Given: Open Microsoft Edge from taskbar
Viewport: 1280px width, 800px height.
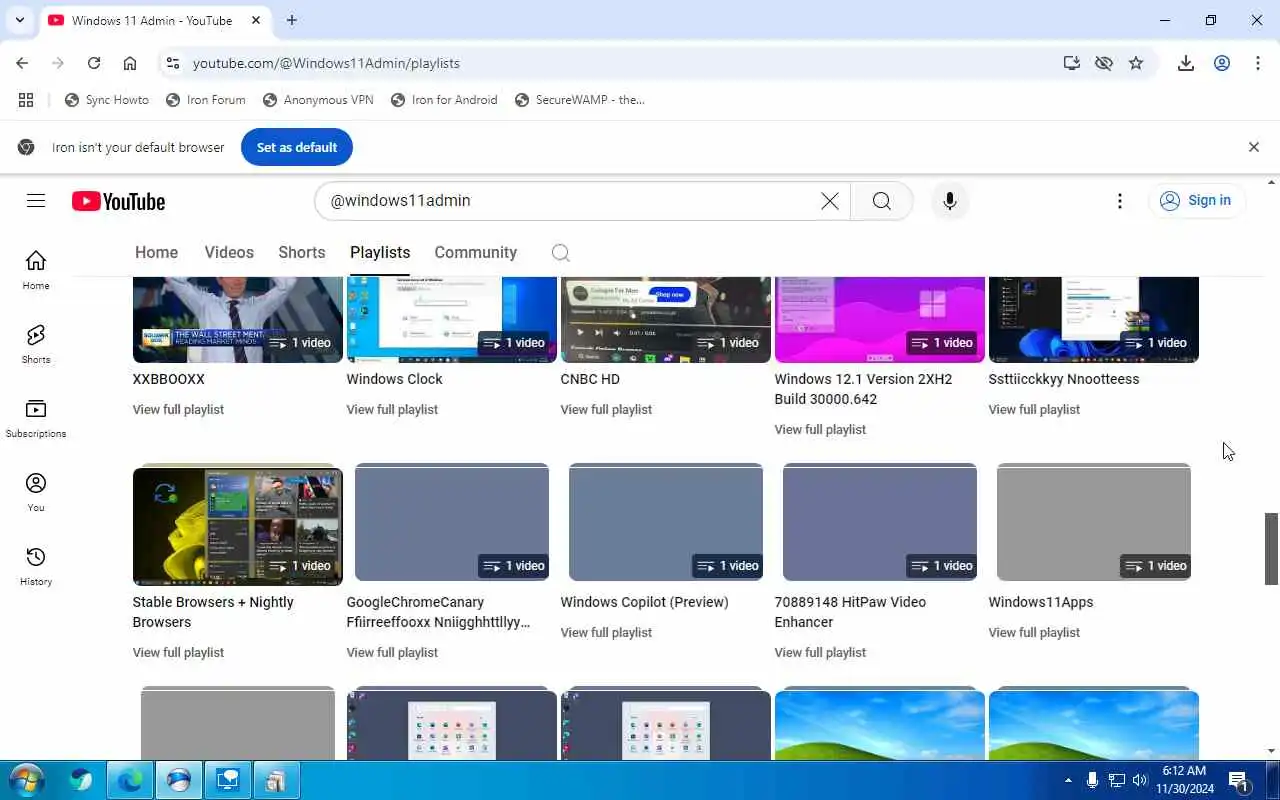Looking at the screenshot, I should coord(130,780).
